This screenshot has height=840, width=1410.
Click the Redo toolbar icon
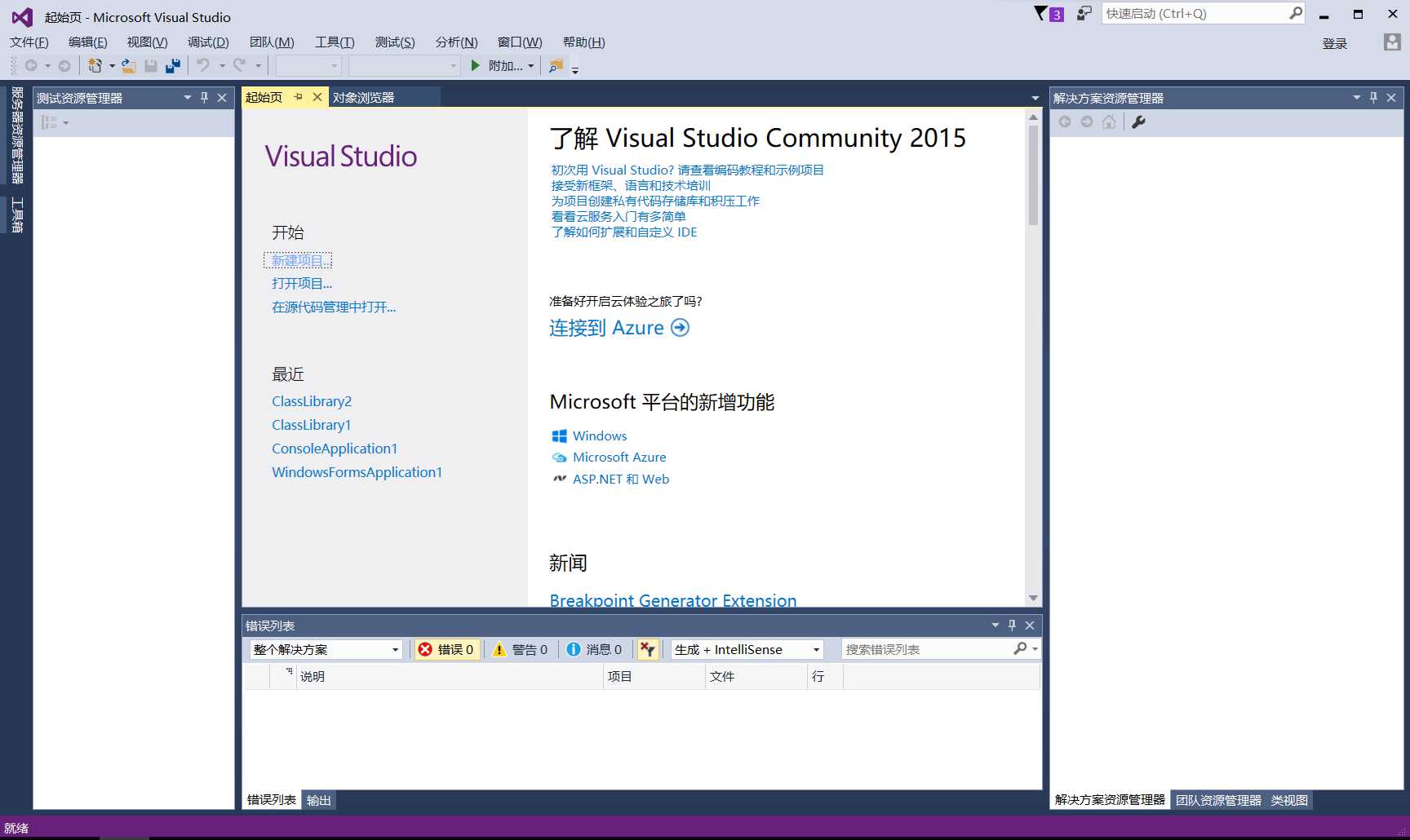pos(239,65)
